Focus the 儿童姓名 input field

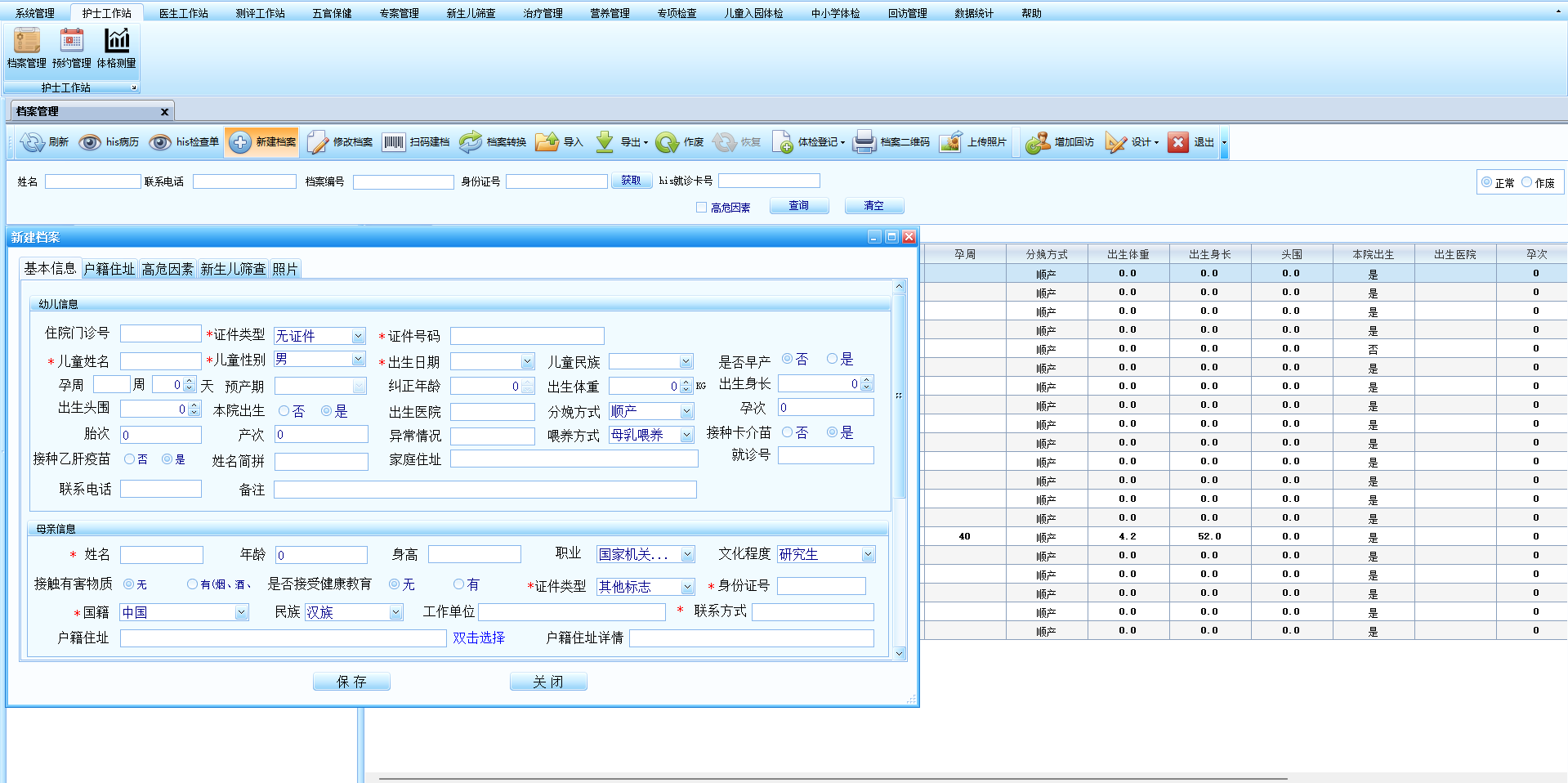pos(161,360)
